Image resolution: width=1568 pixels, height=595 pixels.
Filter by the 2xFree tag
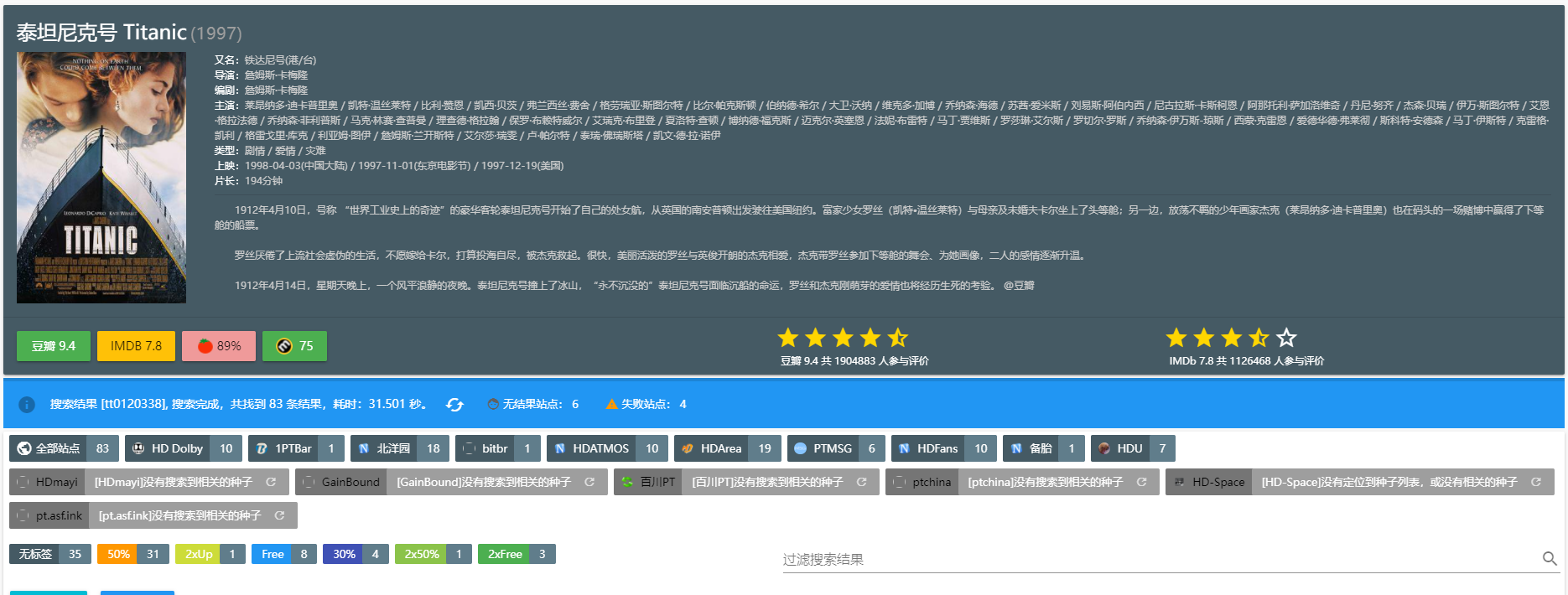pos(517,554)
